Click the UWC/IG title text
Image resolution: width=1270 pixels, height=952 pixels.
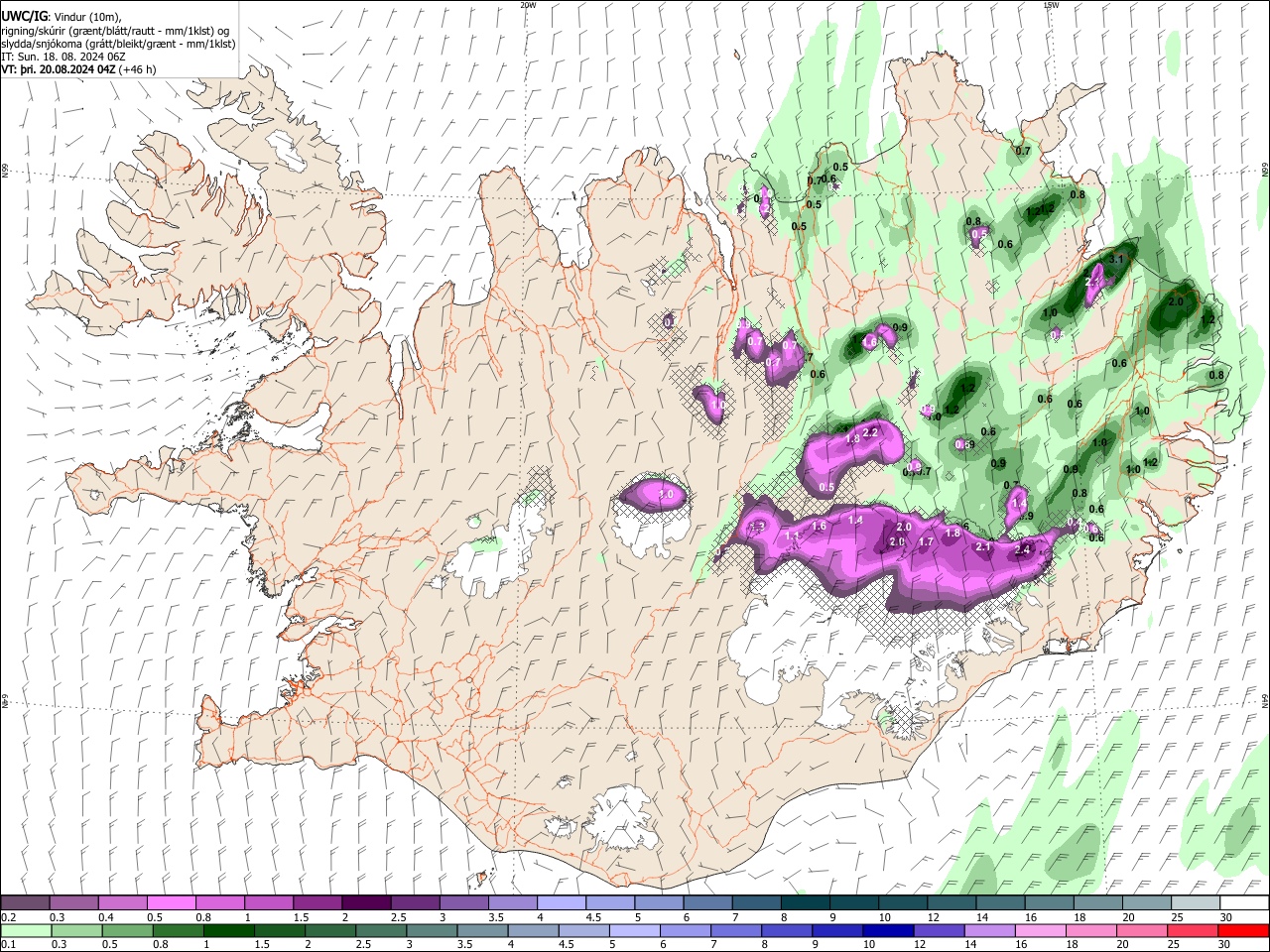[23, 16]
